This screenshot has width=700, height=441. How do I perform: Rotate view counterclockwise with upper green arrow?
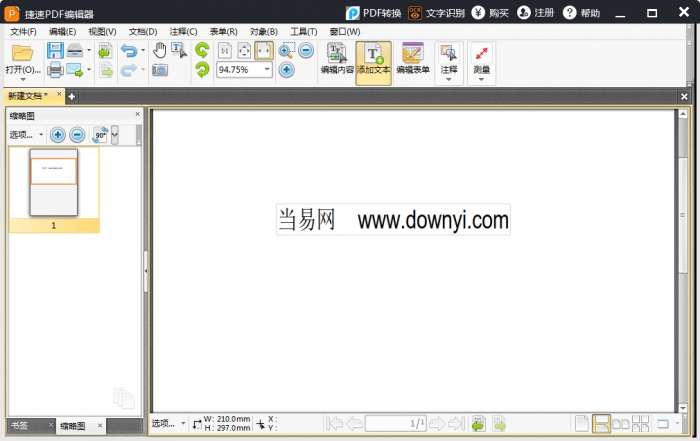[202, 50]
